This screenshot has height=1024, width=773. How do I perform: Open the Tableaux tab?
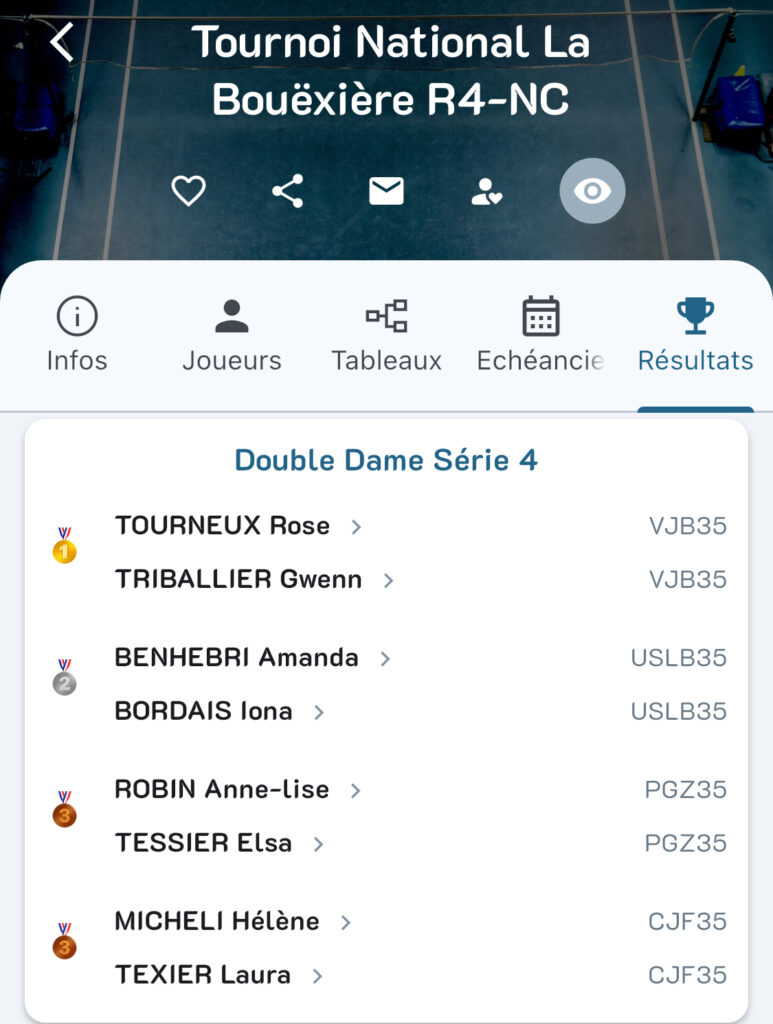(387, 335)
